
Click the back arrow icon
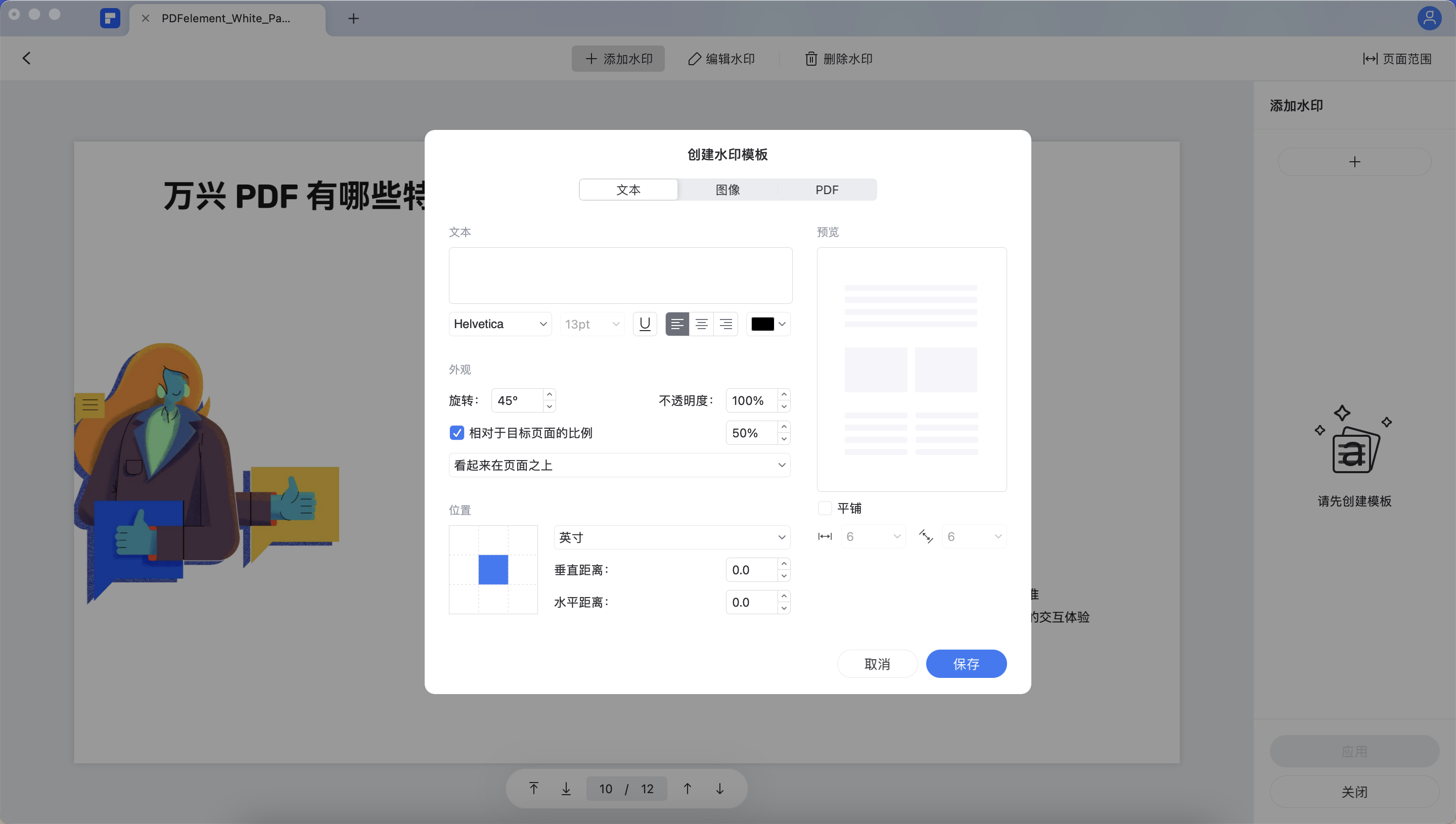(x=26, y=58)
